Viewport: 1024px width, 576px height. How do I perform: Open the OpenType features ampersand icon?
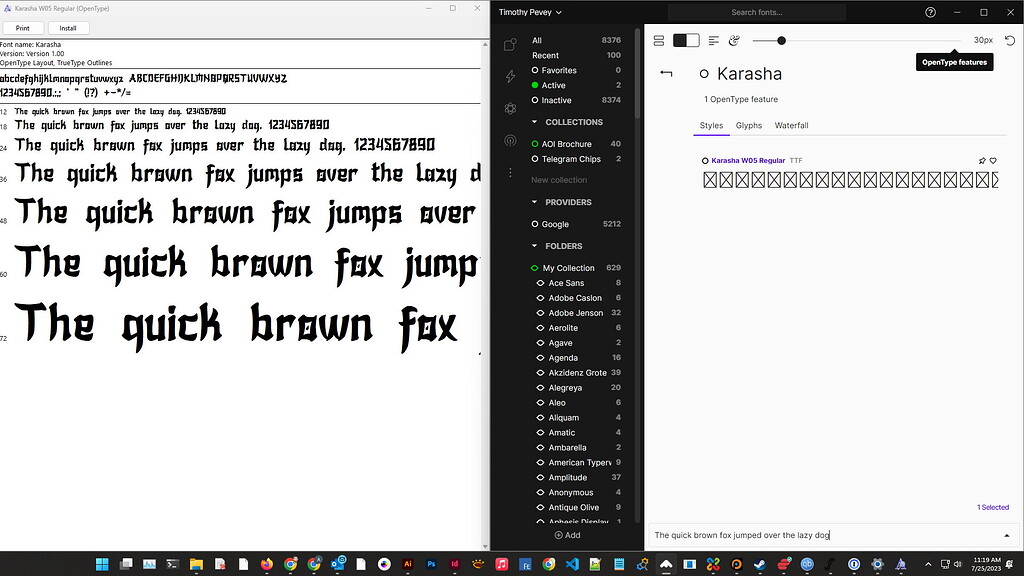click(x=733, y=40)
